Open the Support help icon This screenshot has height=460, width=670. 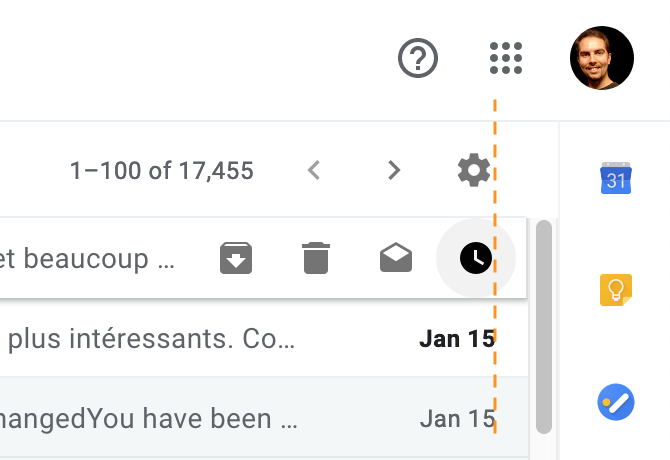(418, 59)
